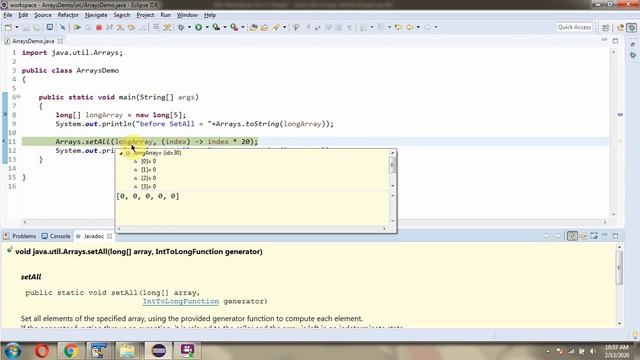The height and width of the screenshot is (360, 640).
Task: Maximize the editor area
Action: click(616, 40)
